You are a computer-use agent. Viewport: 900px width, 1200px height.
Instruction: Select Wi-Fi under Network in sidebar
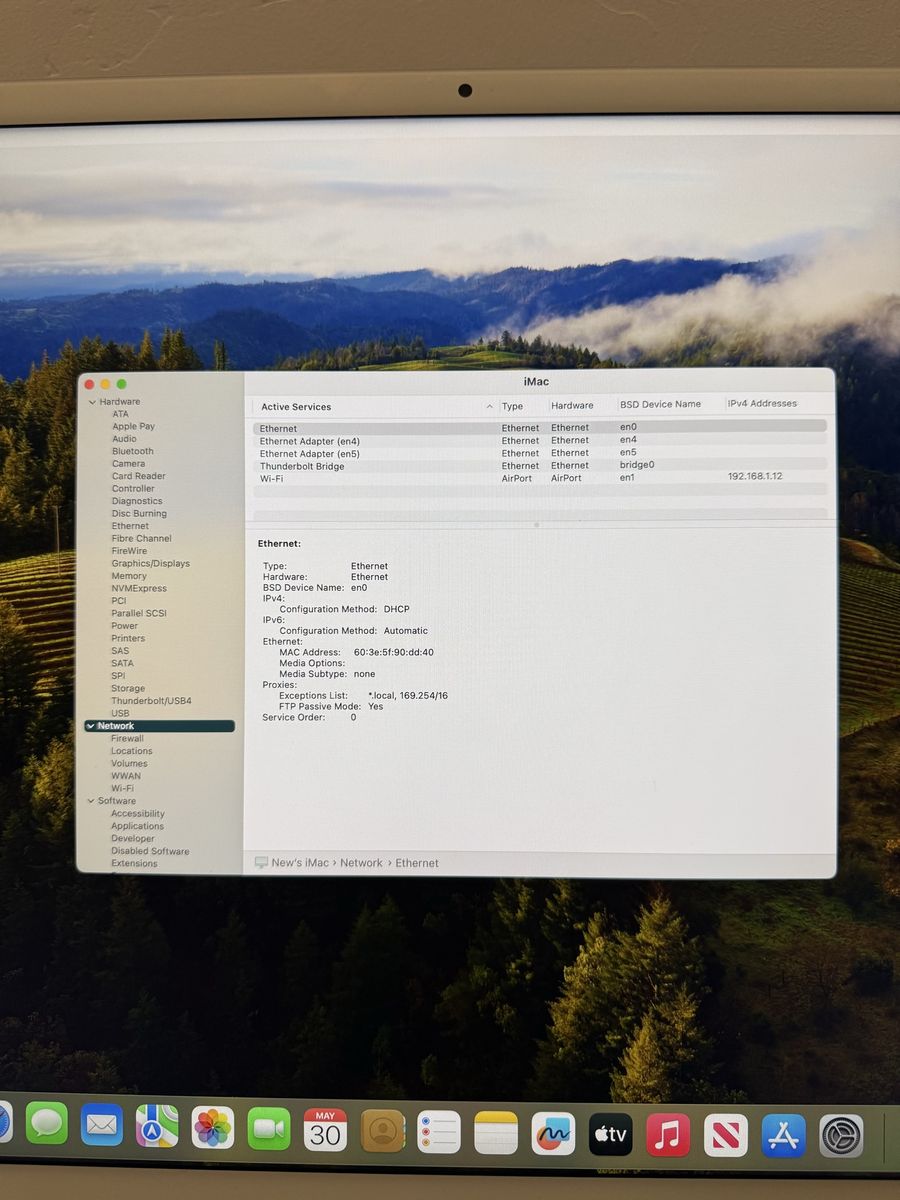pos(122,788)
